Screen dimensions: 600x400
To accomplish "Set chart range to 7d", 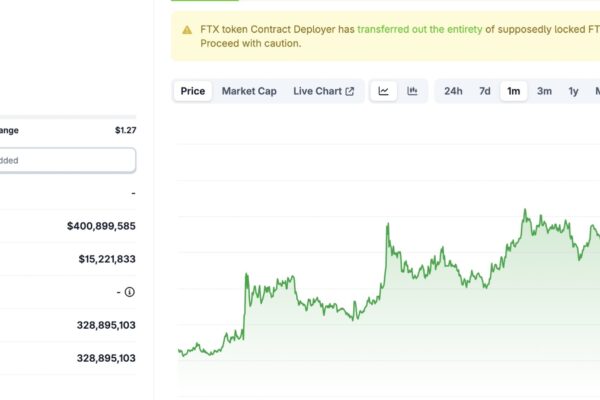I will point(485,91).
